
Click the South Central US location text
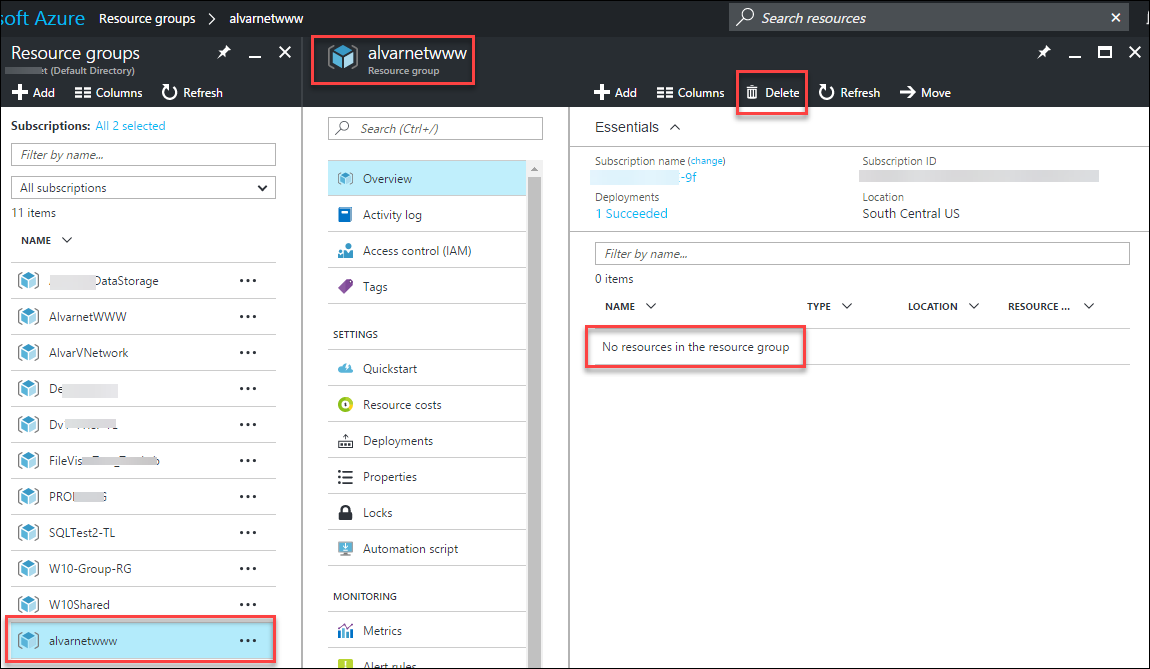tap(910, 213)
